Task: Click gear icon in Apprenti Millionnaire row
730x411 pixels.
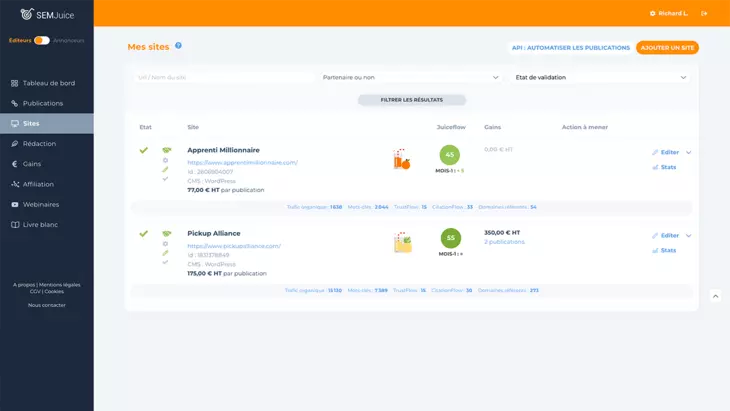Action: [165, 160]
